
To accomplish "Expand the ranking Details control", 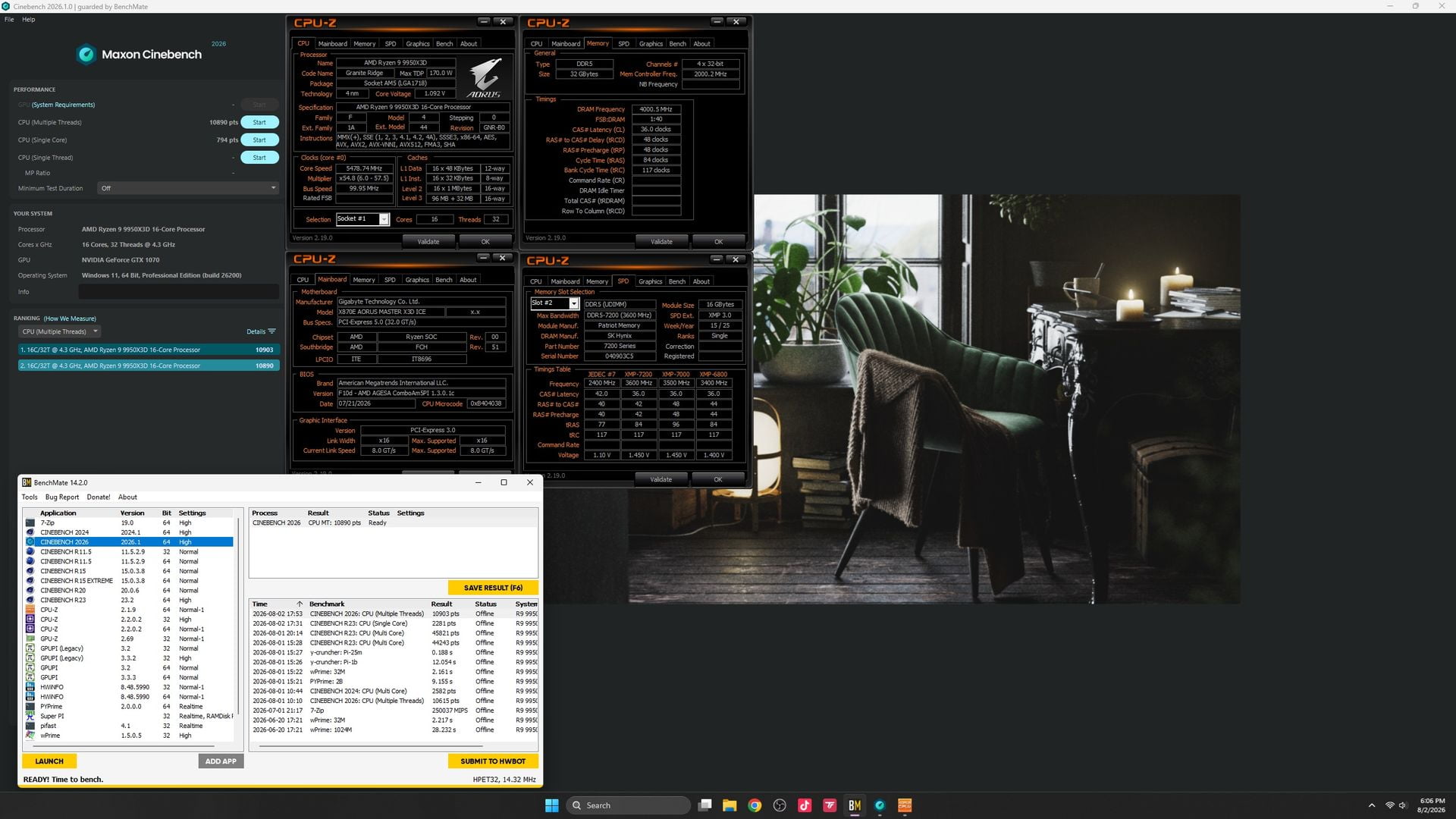I will point(261,331).
